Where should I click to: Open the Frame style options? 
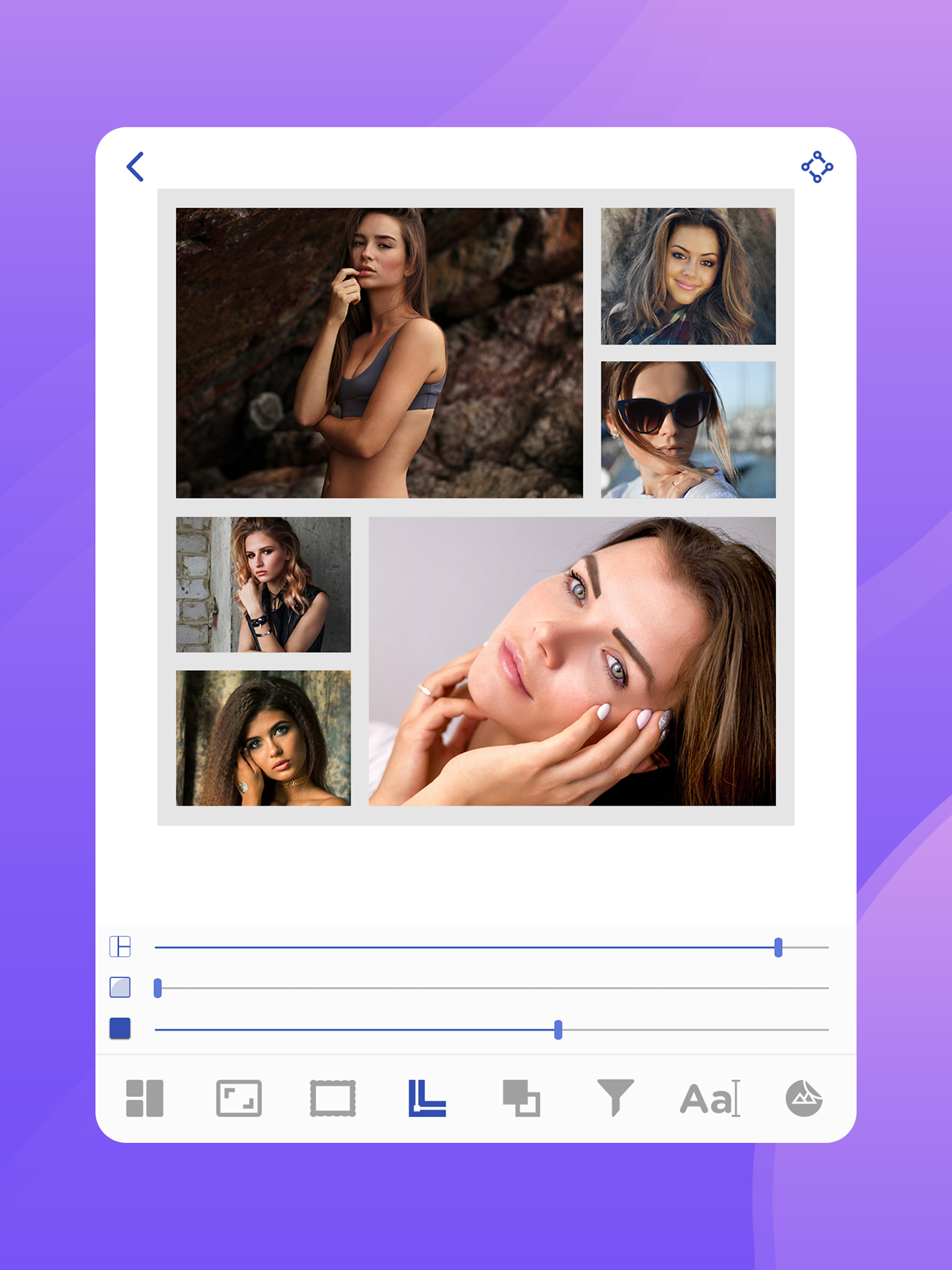[332, 1098]
